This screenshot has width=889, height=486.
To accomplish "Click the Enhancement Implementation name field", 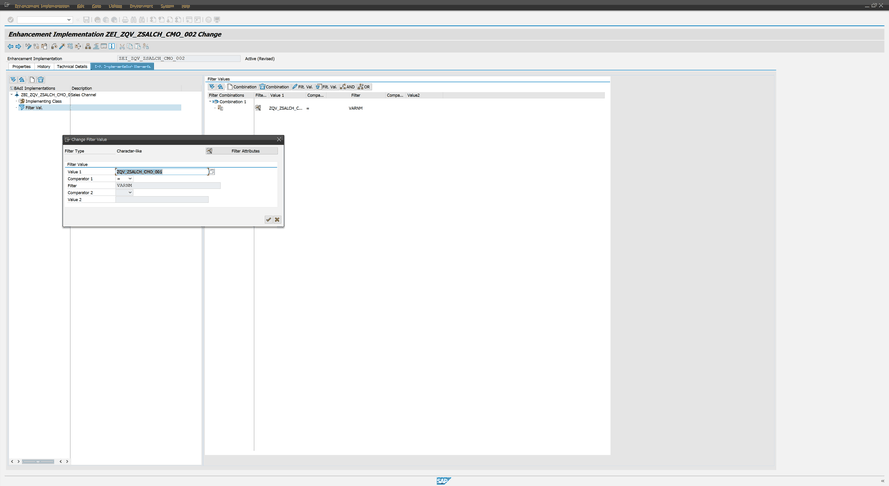I will point(179,58).
